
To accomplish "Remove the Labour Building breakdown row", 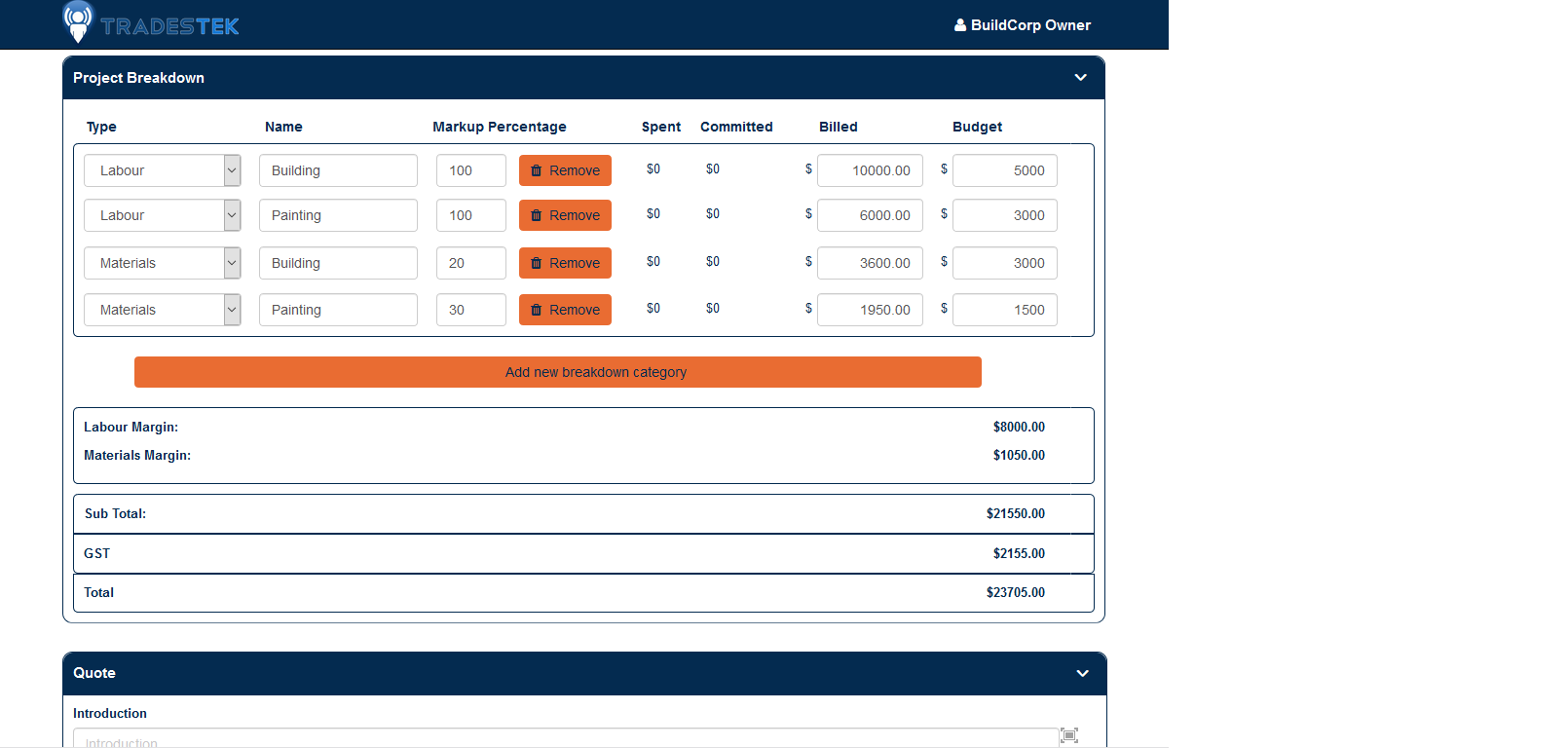I will (565, 170).
